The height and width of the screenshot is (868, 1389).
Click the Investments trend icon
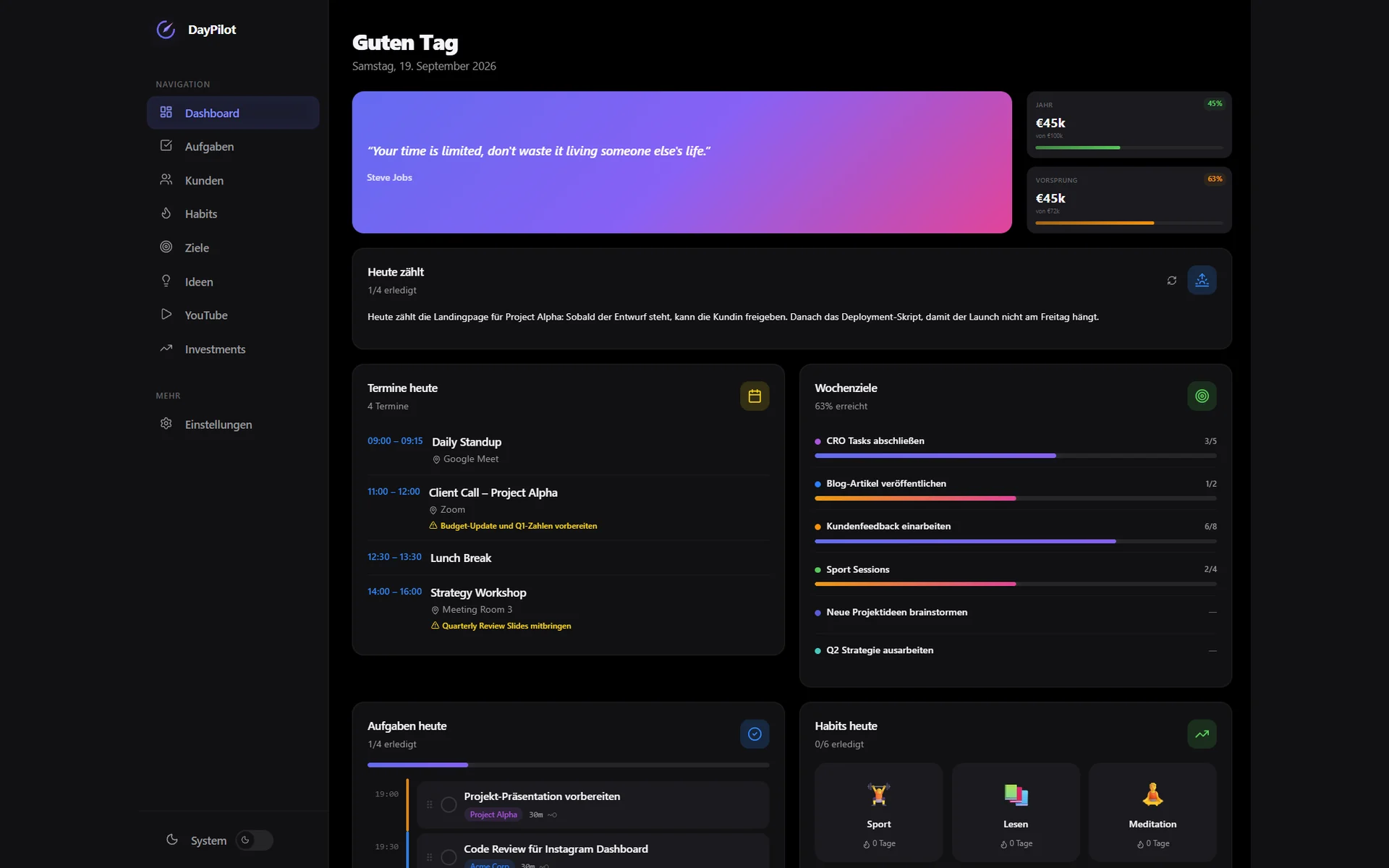(166, 348)
